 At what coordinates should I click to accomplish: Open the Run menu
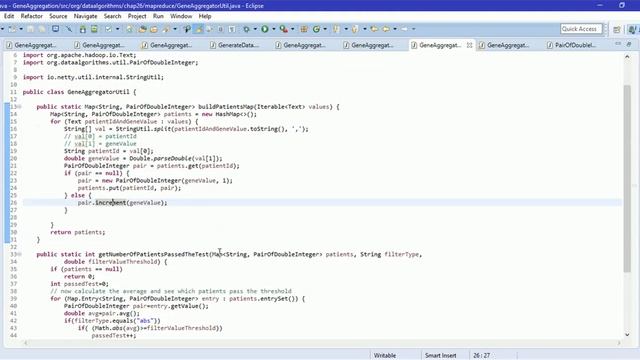158,16
